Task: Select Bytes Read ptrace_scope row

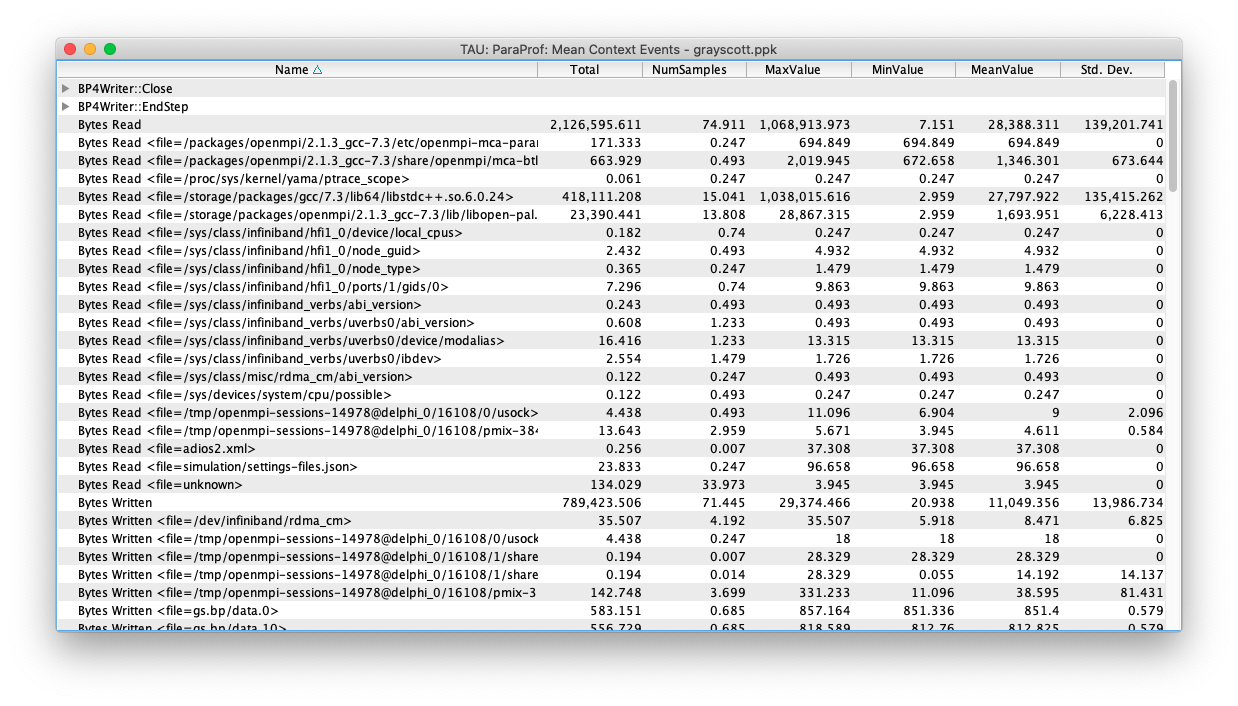Action: [x=611, y=179]
